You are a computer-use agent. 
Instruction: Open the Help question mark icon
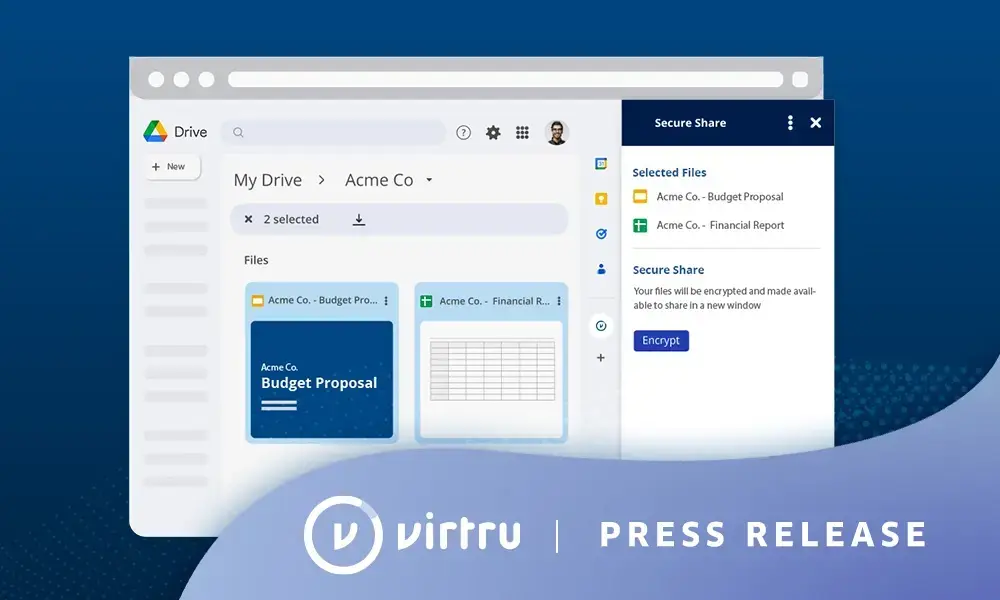pyautogui.click(x=464, y=133)
